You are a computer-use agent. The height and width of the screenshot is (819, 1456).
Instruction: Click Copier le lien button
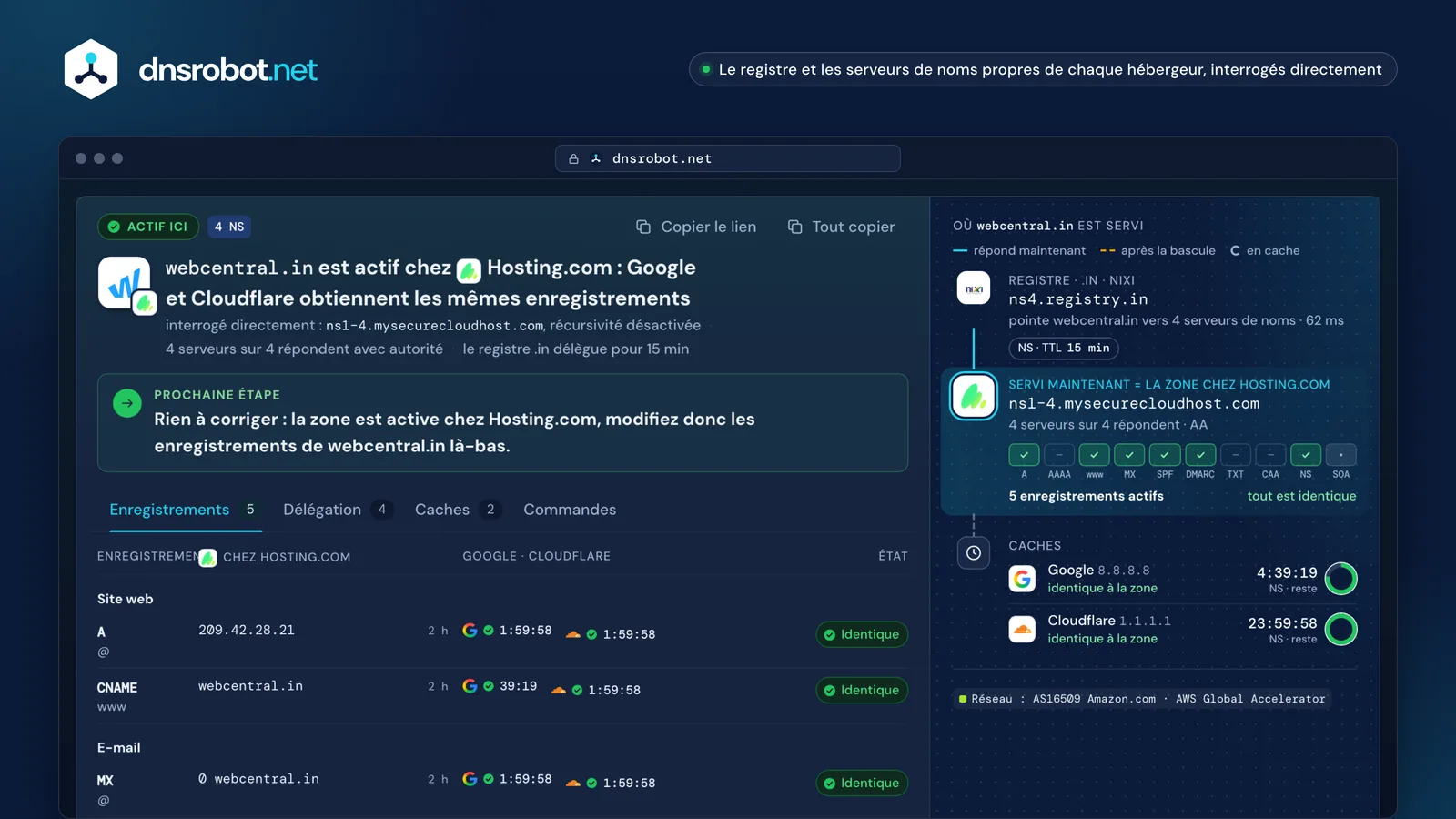696,227
